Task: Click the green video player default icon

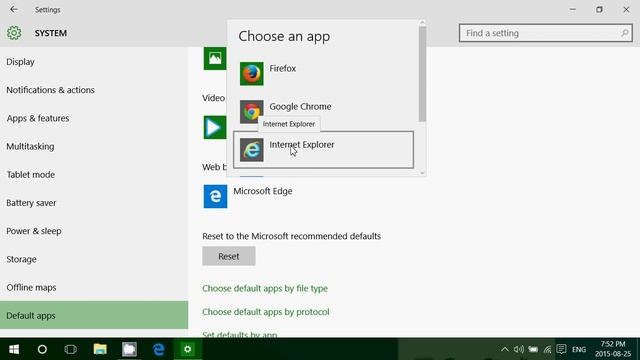Action: coord(215,127)
